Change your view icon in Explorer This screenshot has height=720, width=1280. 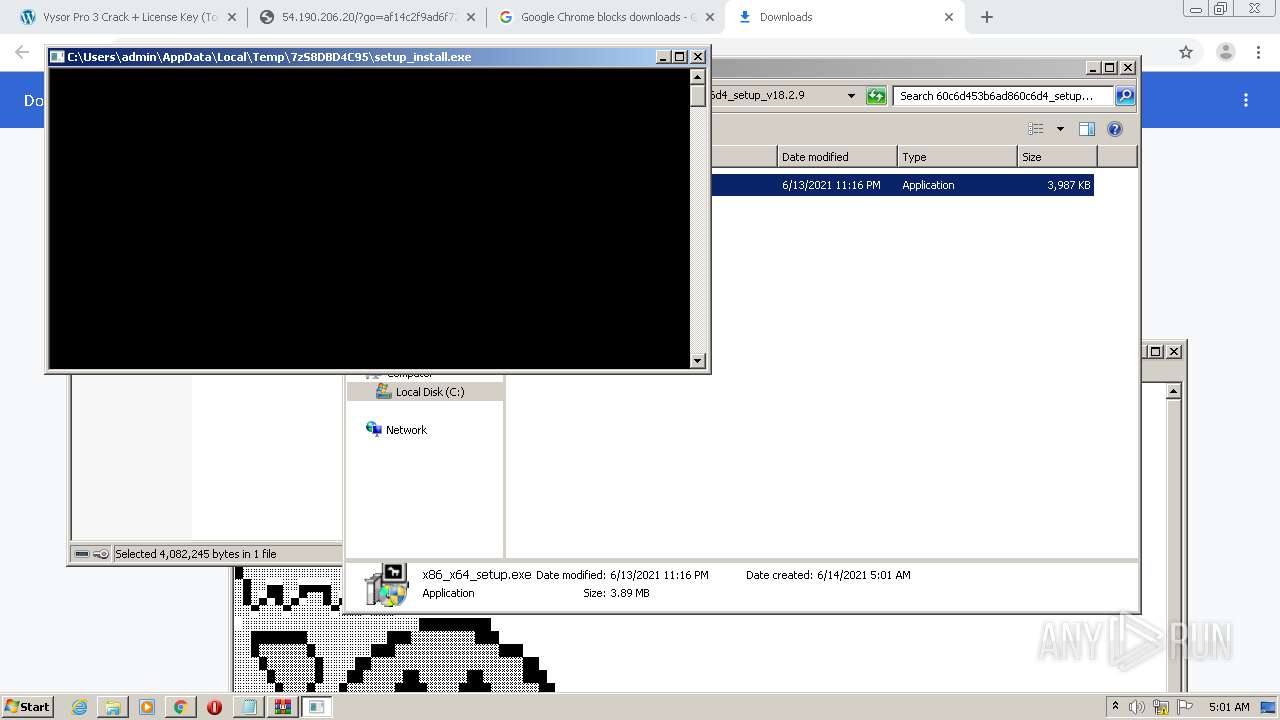coord(1036,129)
